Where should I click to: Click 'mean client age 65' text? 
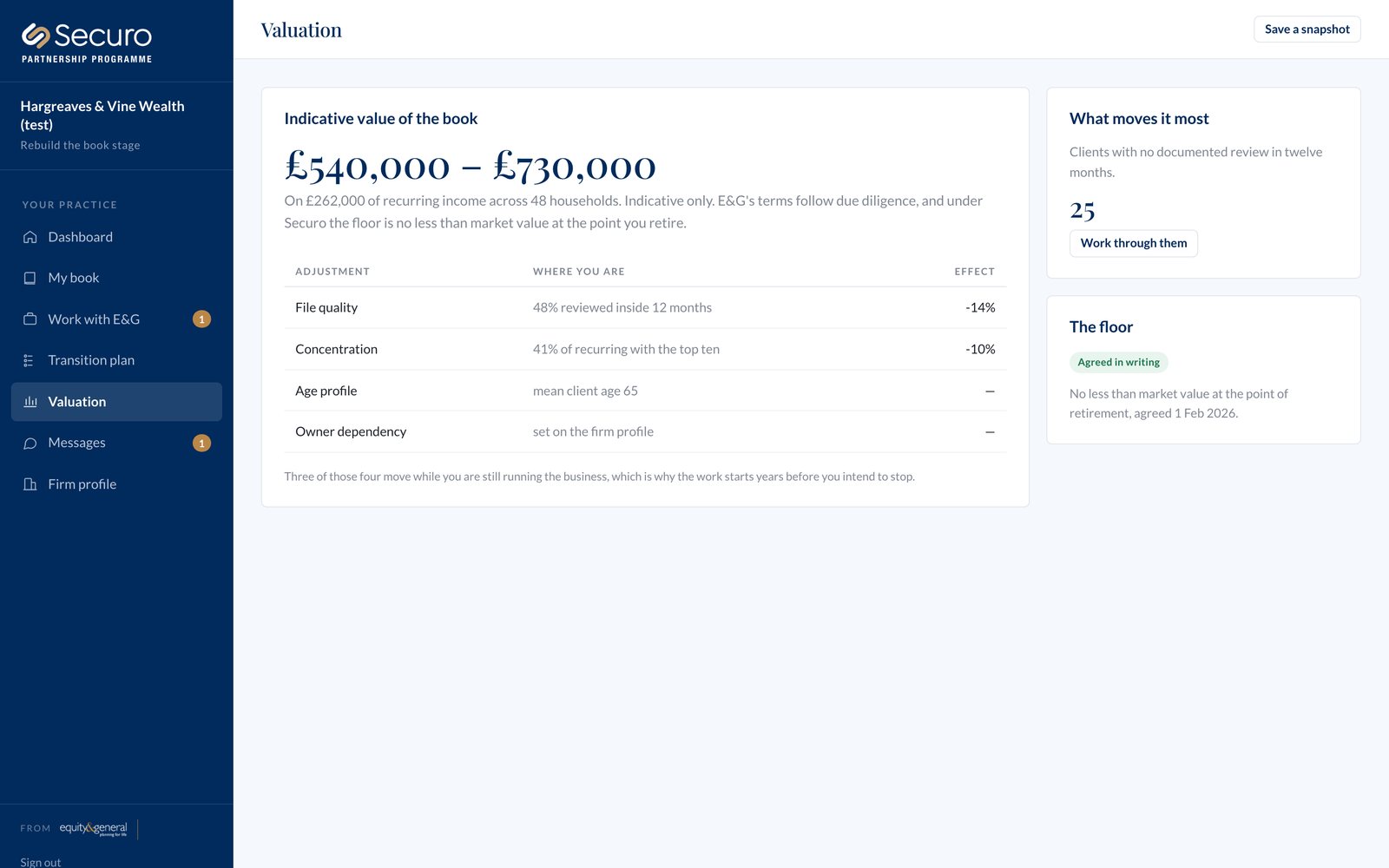(585, 391)
